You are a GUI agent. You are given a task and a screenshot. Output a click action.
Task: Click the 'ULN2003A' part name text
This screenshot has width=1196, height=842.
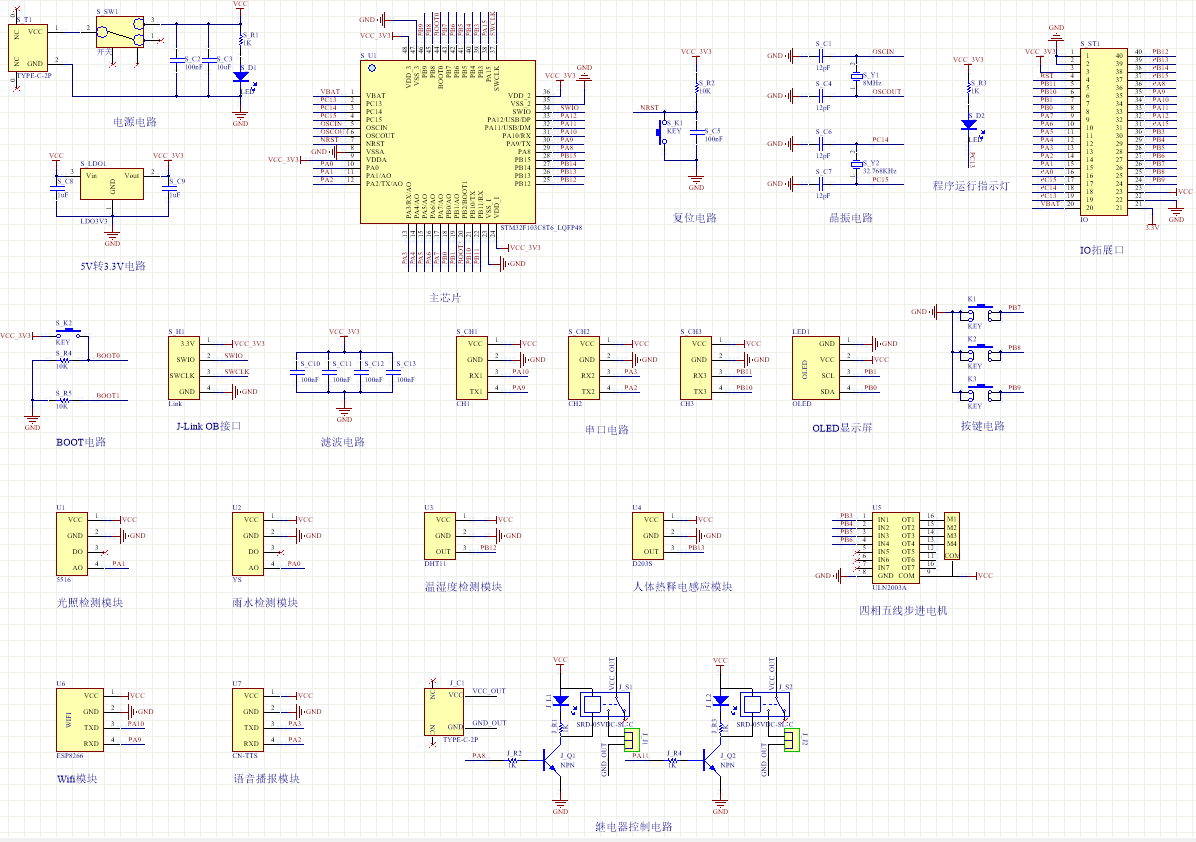click(x=889, y=588)
